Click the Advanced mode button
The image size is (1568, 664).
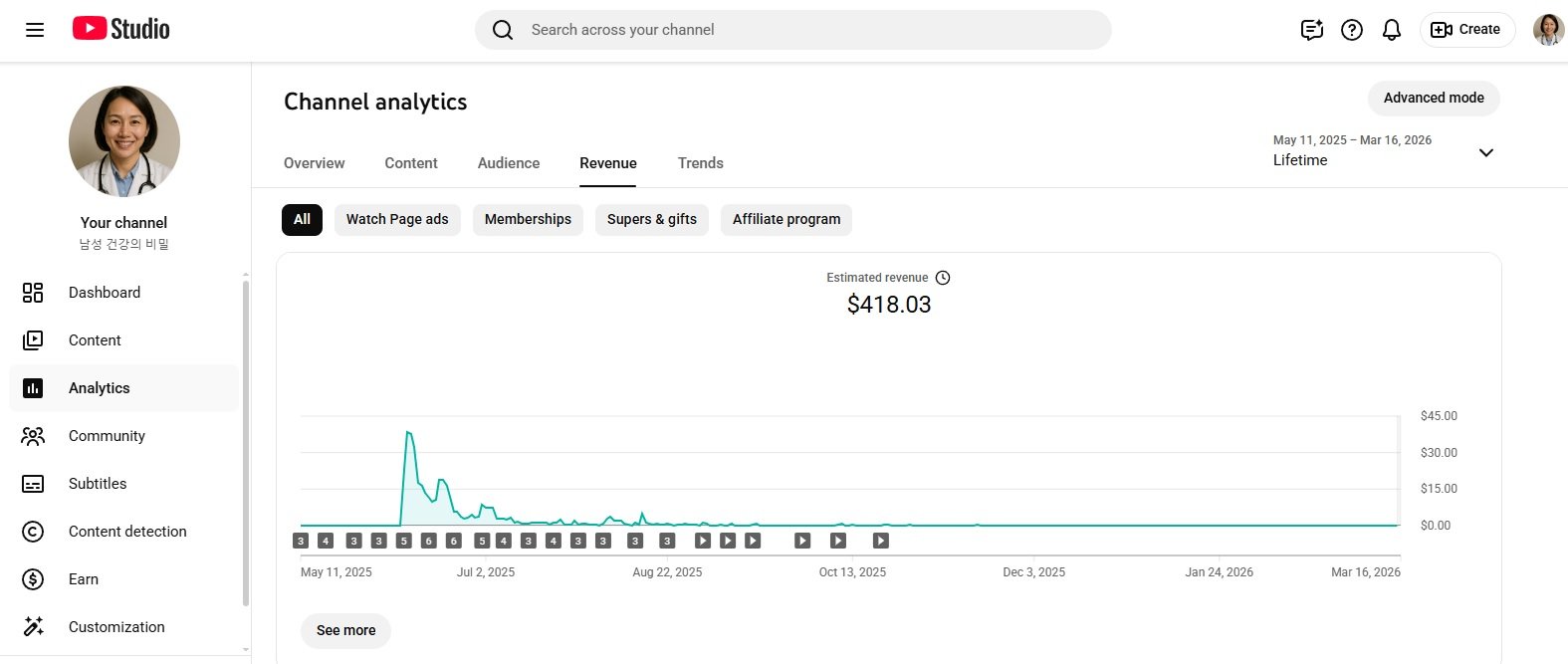[1433, 98]
